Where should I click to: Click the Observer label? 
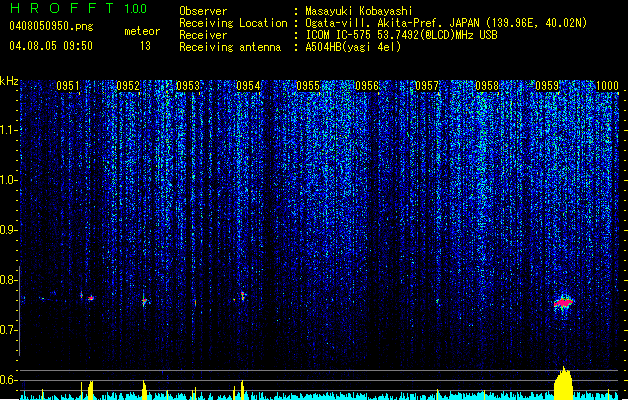coord(203,11)
